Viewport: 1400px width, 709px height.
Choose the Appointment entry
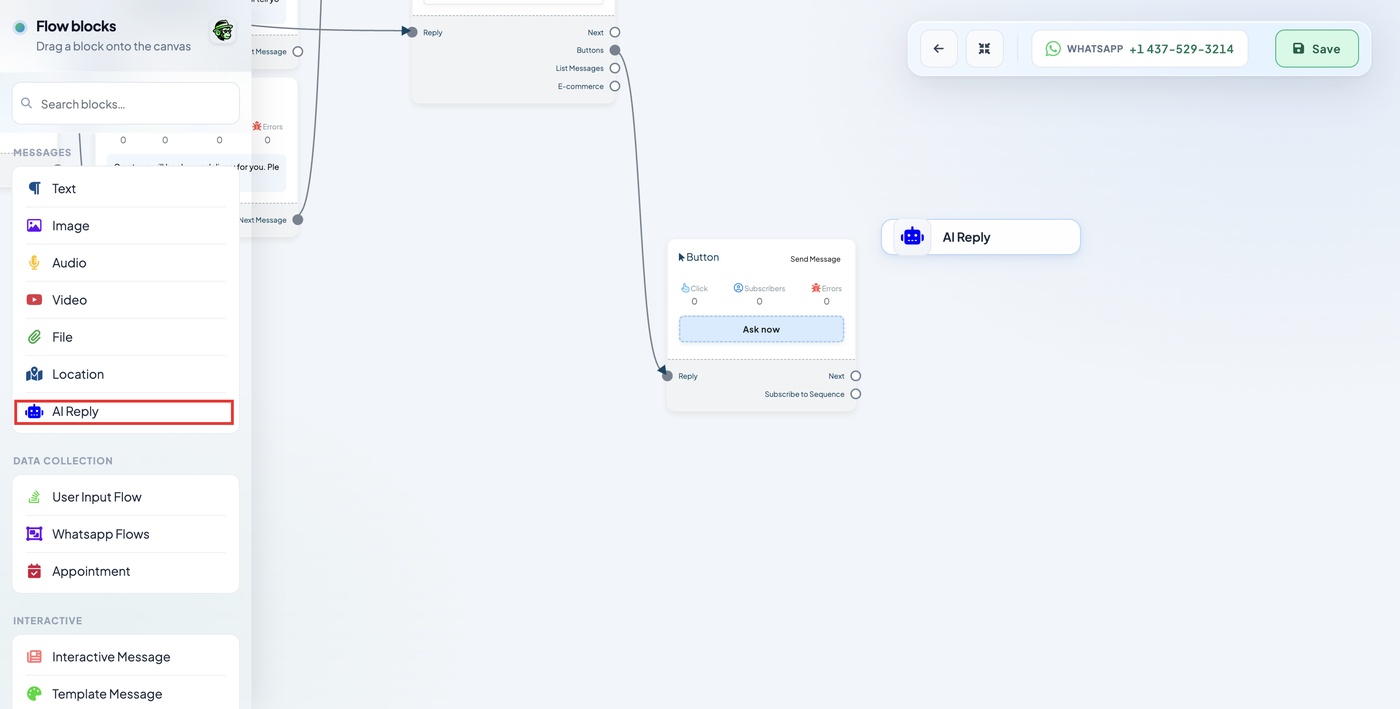tap(126, 571)
